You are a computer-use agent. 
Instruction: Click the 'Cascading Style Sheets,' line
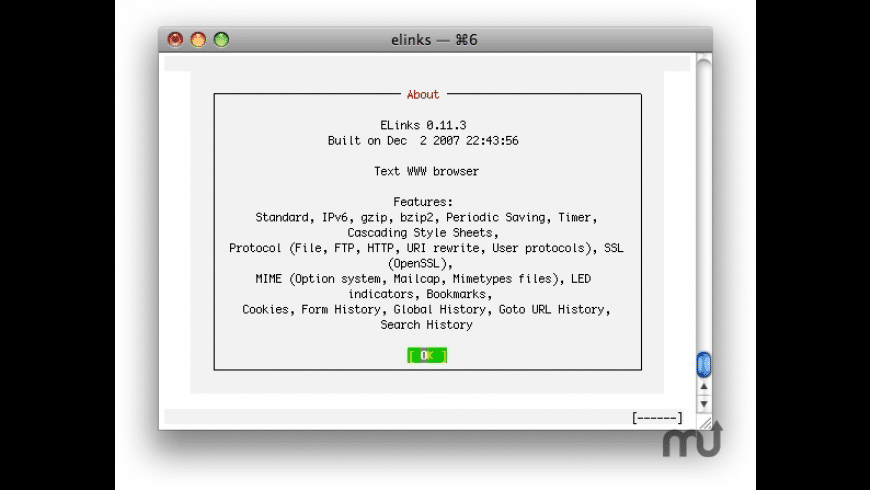423,233
